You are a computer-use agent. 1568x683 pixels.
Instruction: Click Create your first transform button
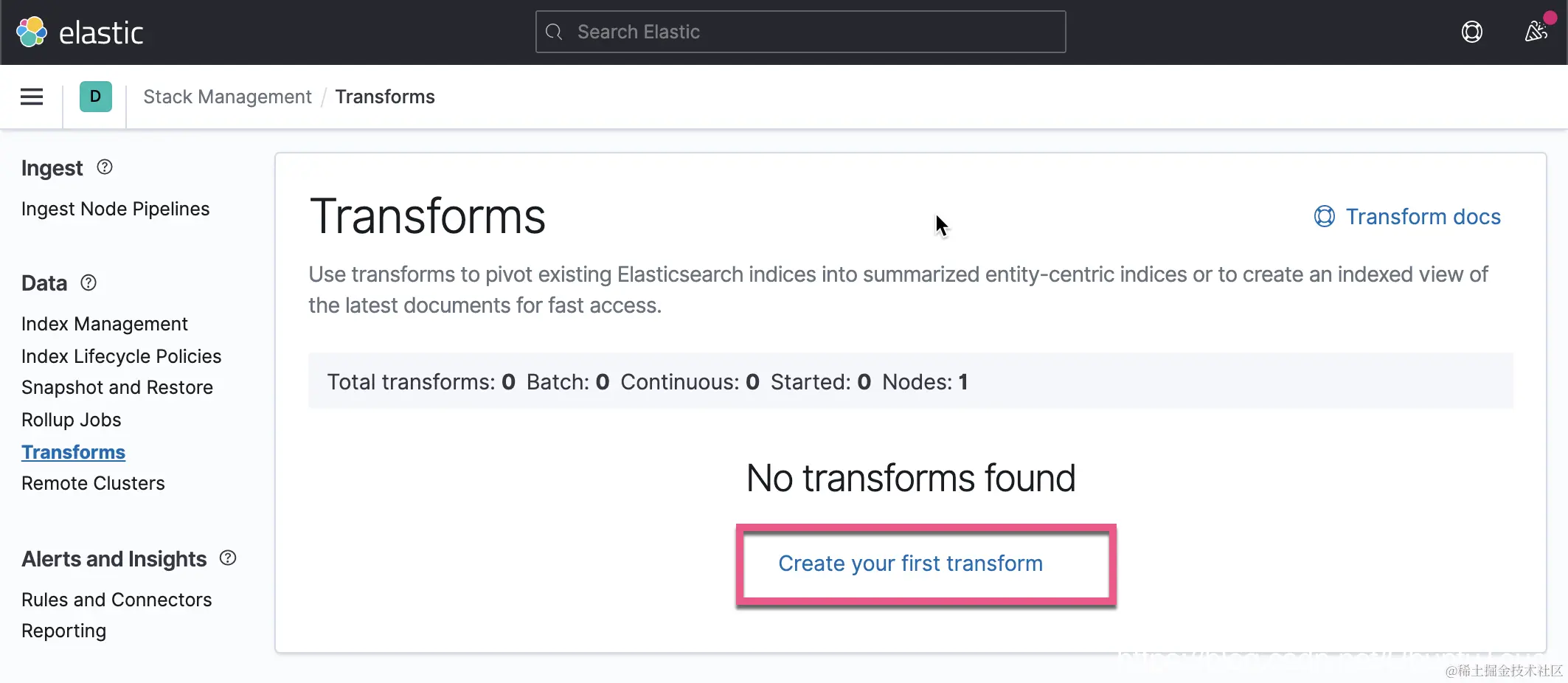pos(910,564)
